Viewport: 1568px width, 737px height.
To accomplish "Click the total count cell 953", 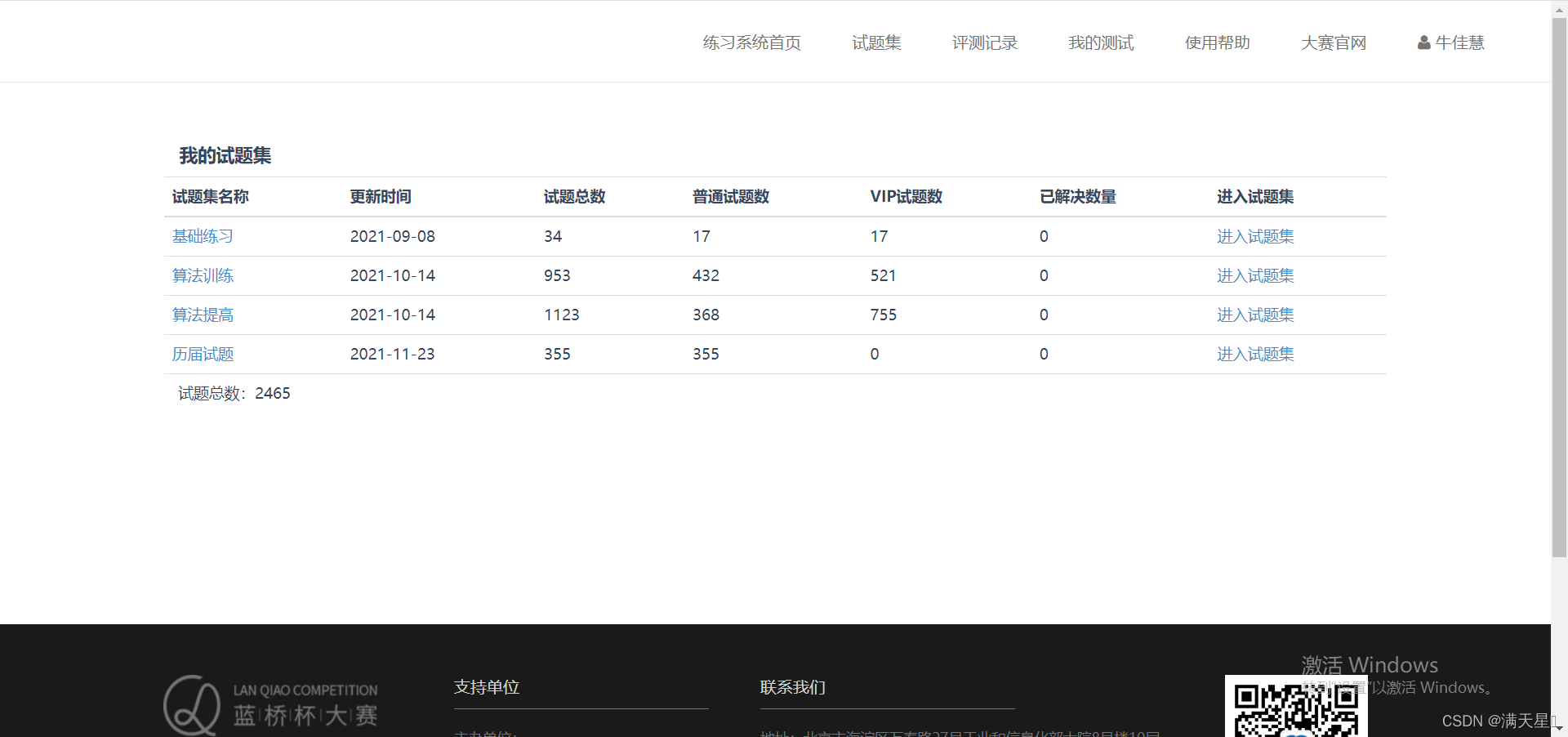I will coord(557,275).
